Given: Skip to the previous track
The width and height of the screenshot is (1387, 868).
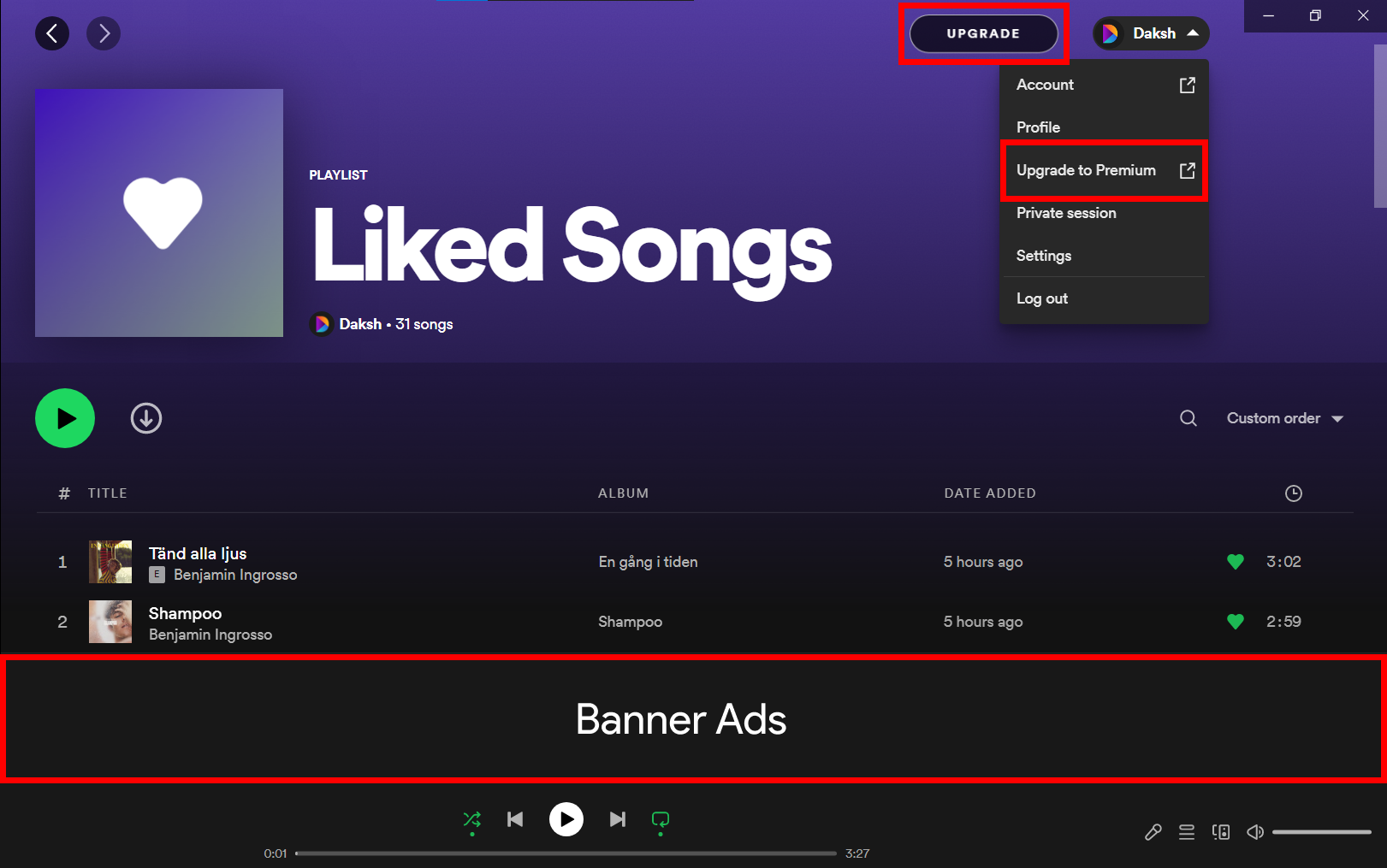Looking at the screenshot, I should 515,819.
